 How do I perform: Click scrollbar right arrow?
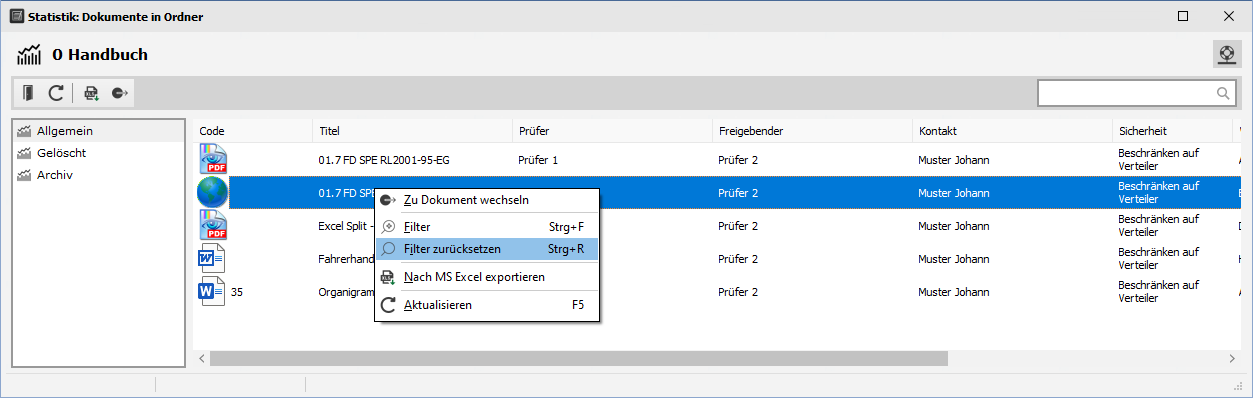coord(1231,358)
